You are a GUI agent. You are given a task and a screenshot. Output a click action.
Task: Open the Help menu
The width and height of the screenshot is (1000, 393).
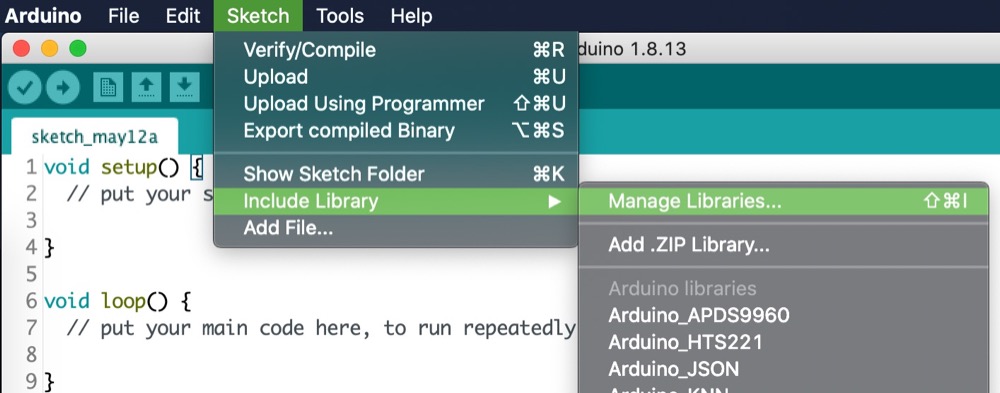(x=411, y=15)
